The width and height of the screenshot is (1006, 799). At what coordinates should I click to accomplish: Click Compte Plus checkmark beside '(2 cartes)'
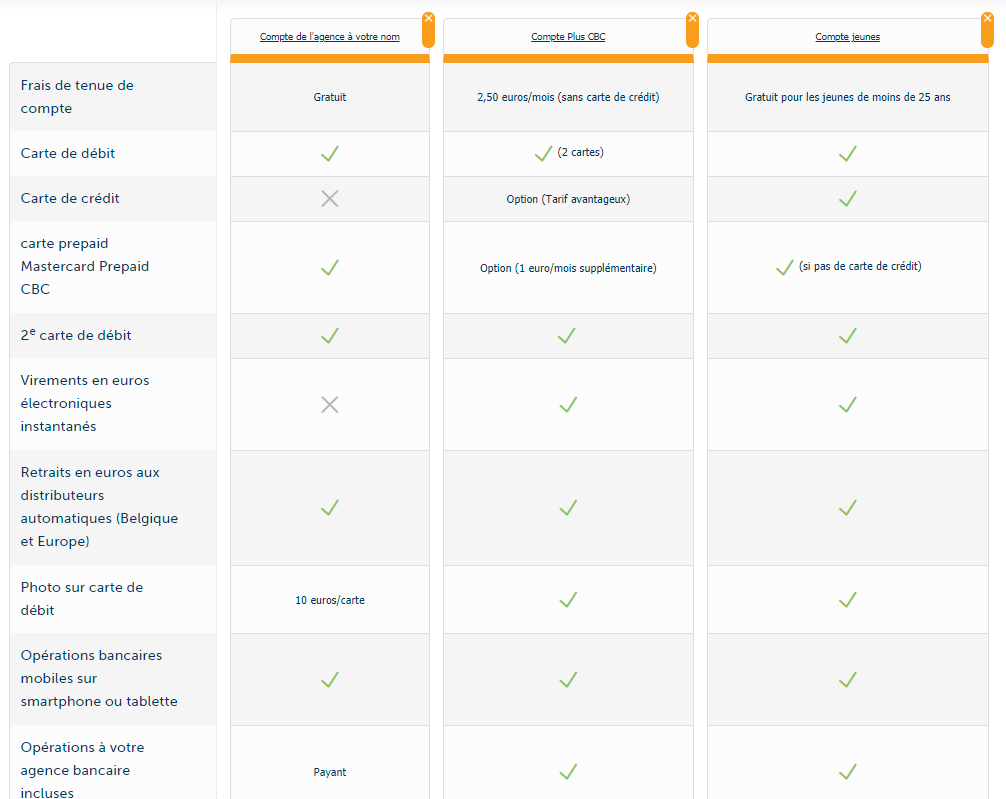[543, 154]
